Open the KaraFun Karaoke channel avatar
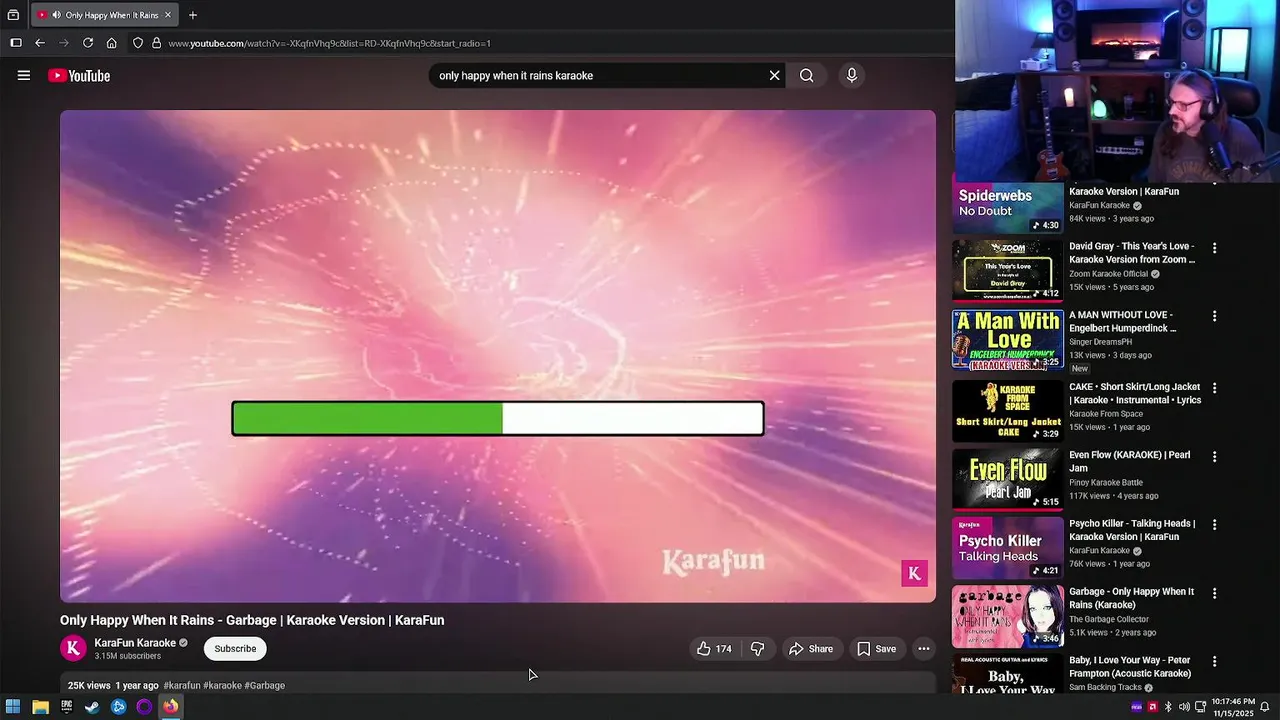Image resolution: width=1280 pixels, height=720 pixels. [73, 648]
